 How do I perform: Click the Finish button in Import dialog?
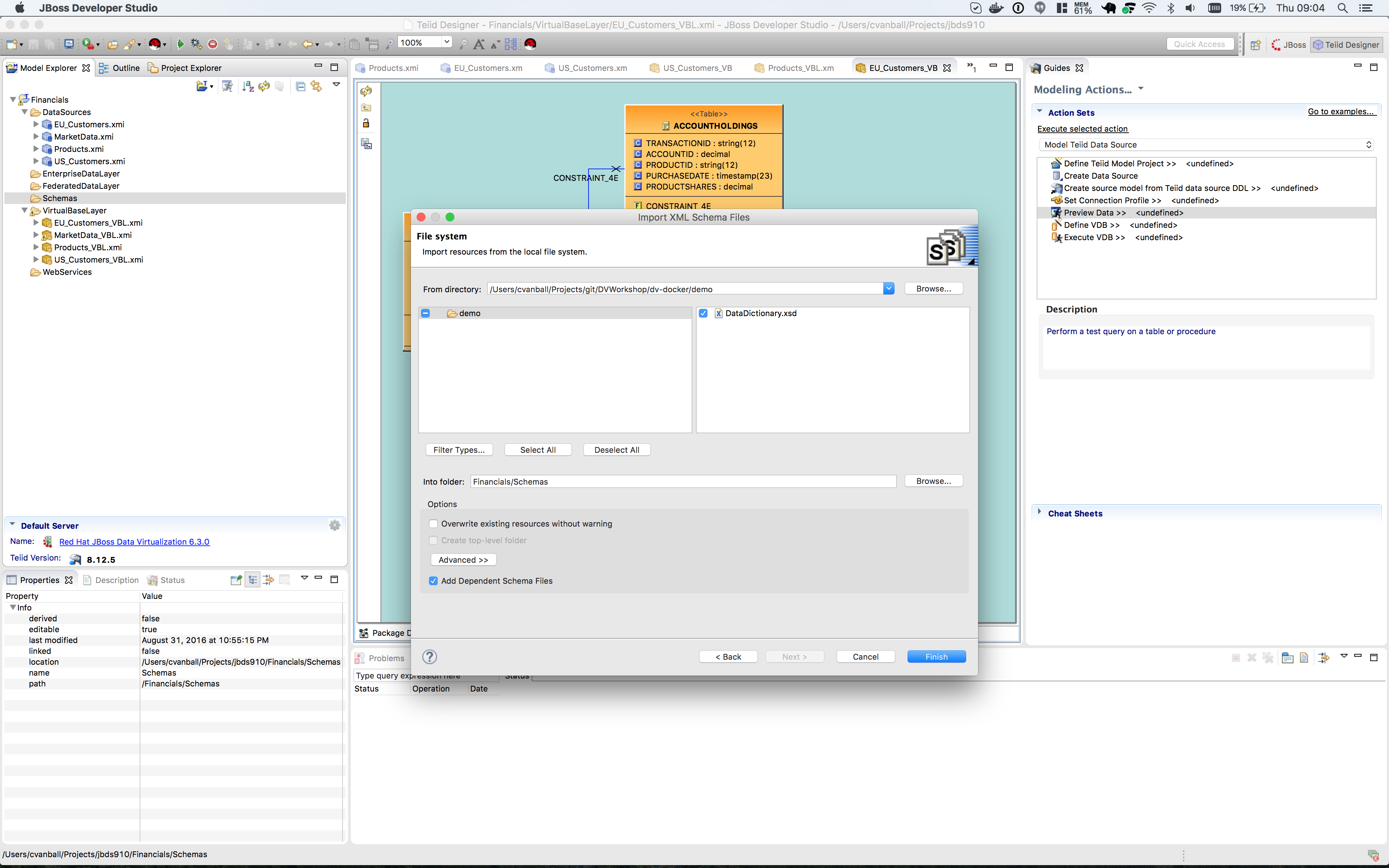click(936, 656)
